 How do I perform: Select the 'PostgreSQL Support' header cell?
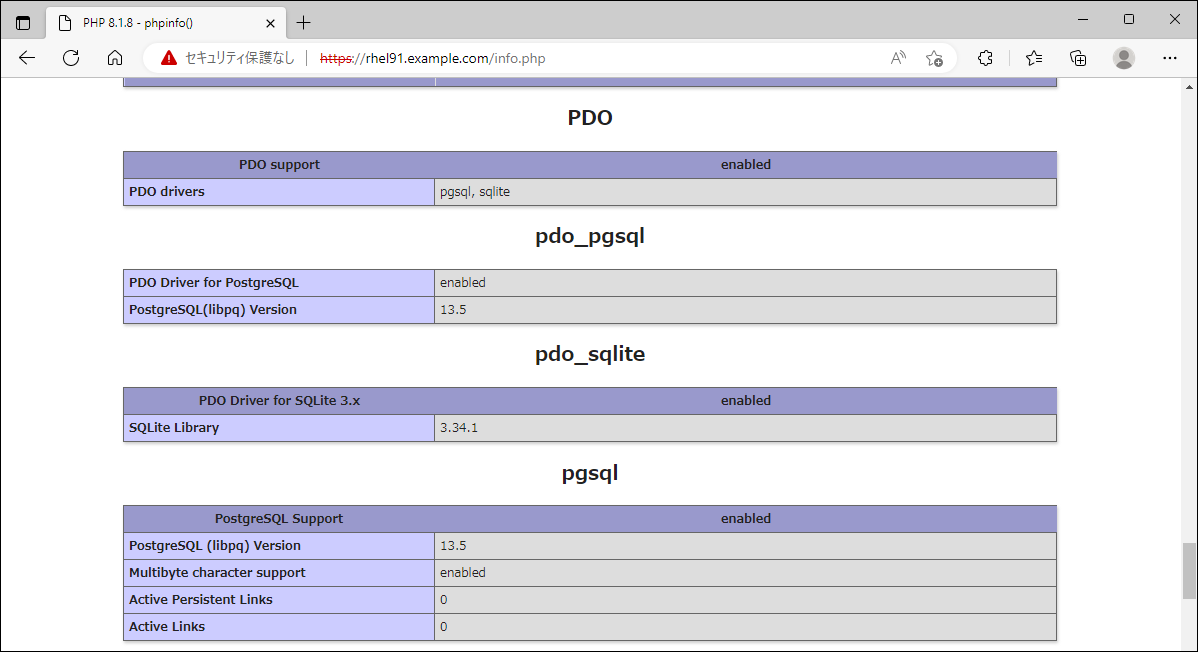point(279,518)
